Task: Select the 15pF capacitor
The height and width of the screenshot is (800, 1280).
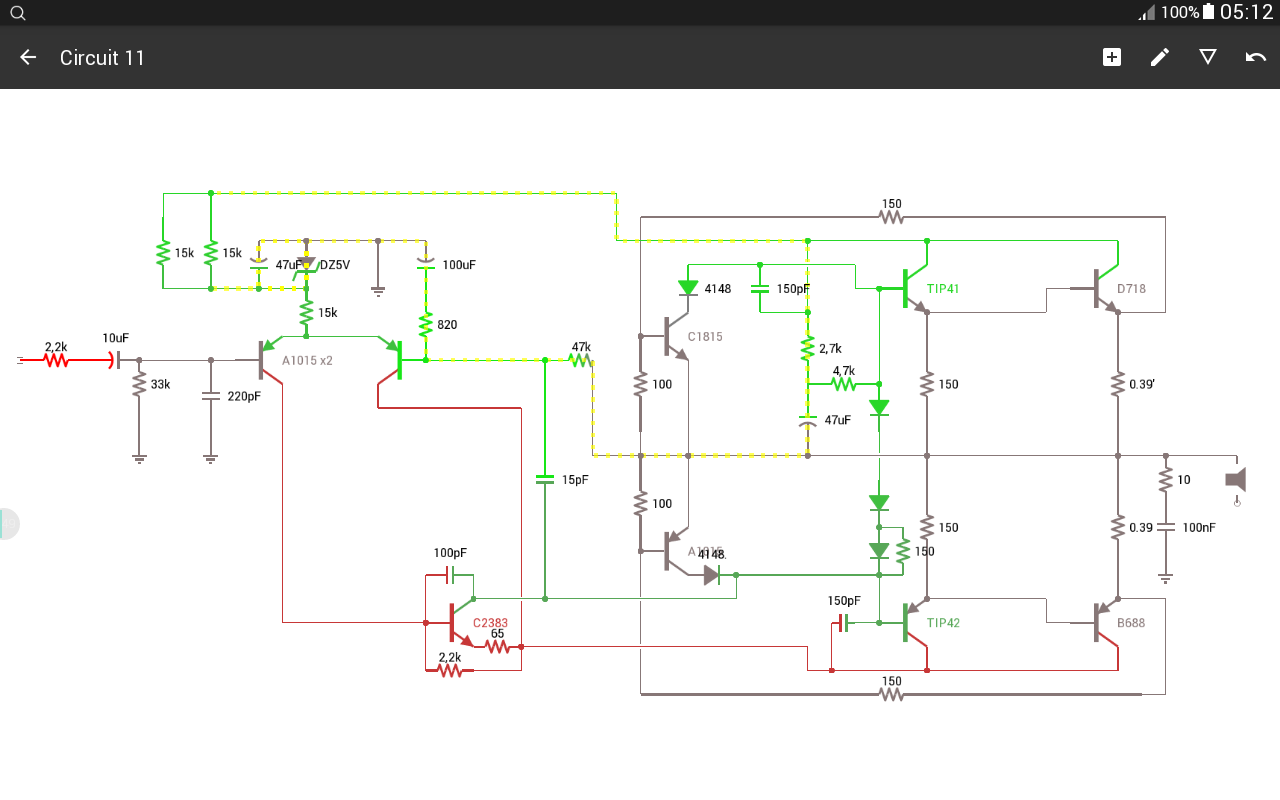Action: point(545,479)
